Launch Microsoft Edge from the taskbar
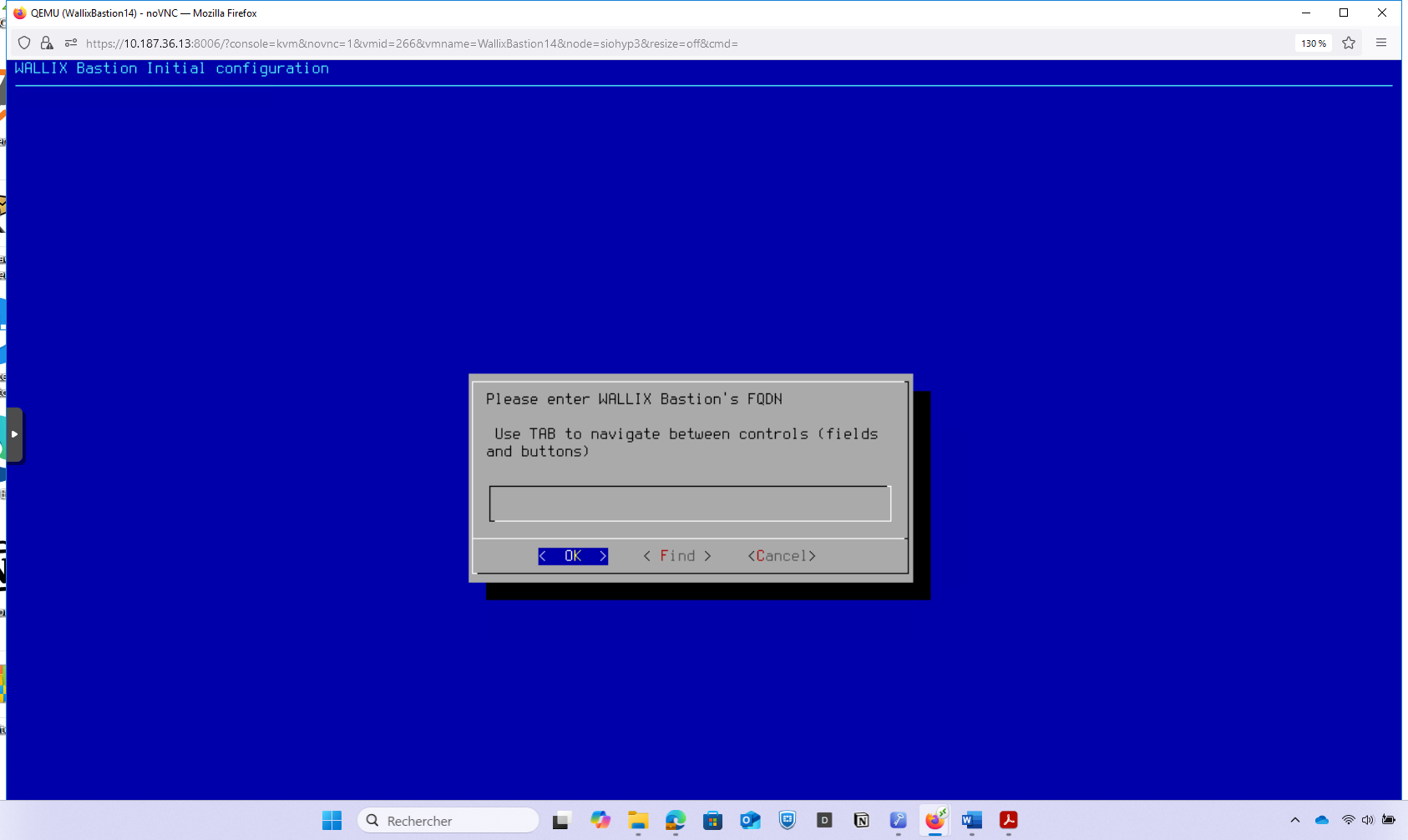The height and width of the screenshot is (840, 1408). (x=676, y=821)
